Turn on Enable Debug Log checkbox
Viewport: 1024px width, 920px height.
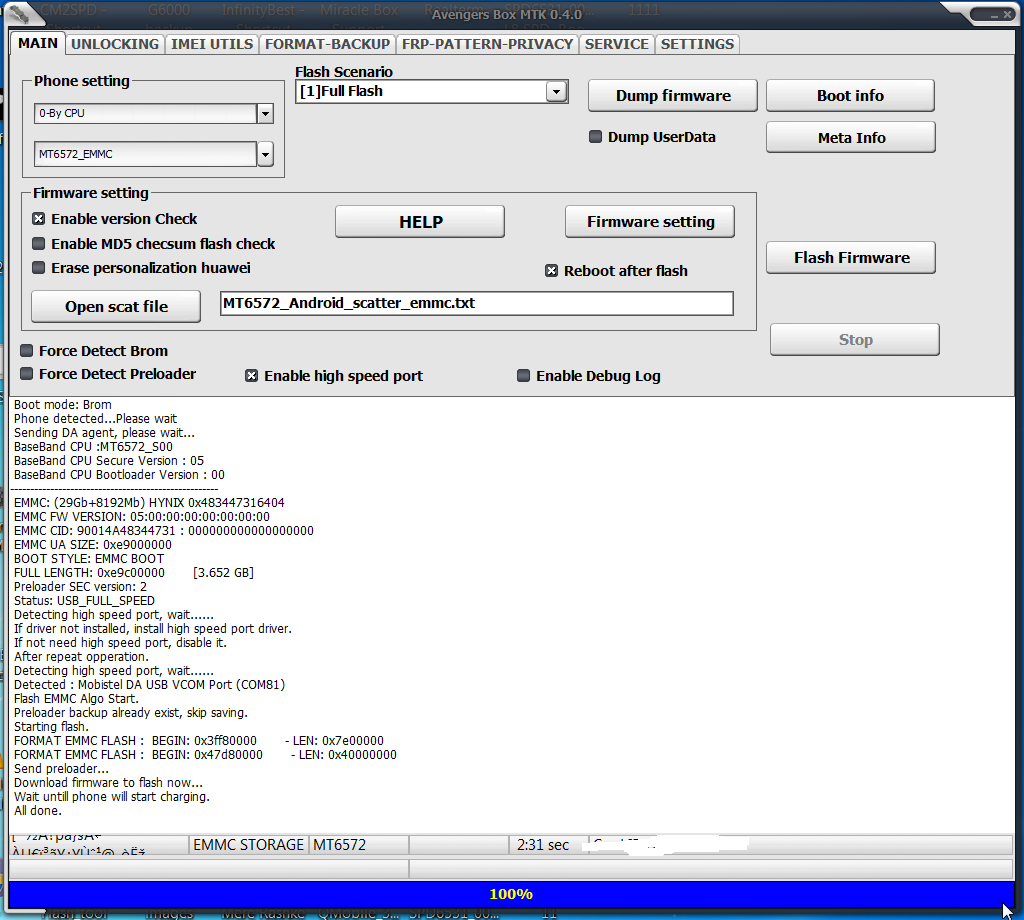tap(524, 375)
